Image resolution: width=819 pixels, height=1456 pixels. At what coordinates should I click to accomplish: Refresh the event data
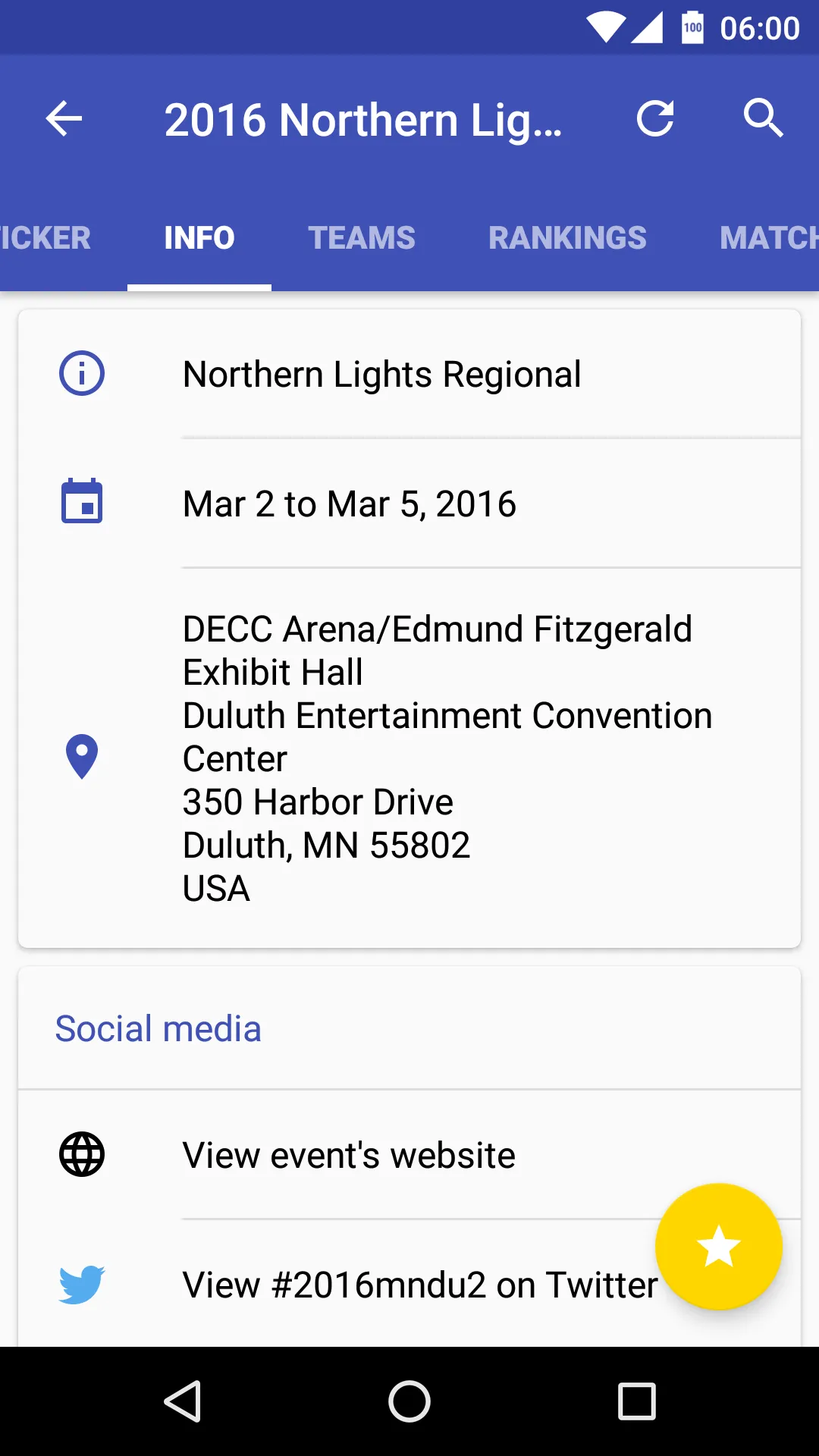pos(655,118)
